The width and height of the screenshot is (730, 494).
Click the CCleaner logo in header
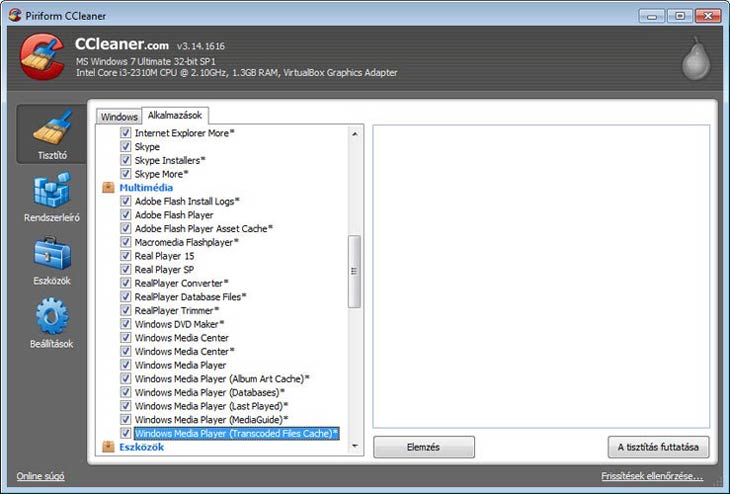[x=42, y=56]
